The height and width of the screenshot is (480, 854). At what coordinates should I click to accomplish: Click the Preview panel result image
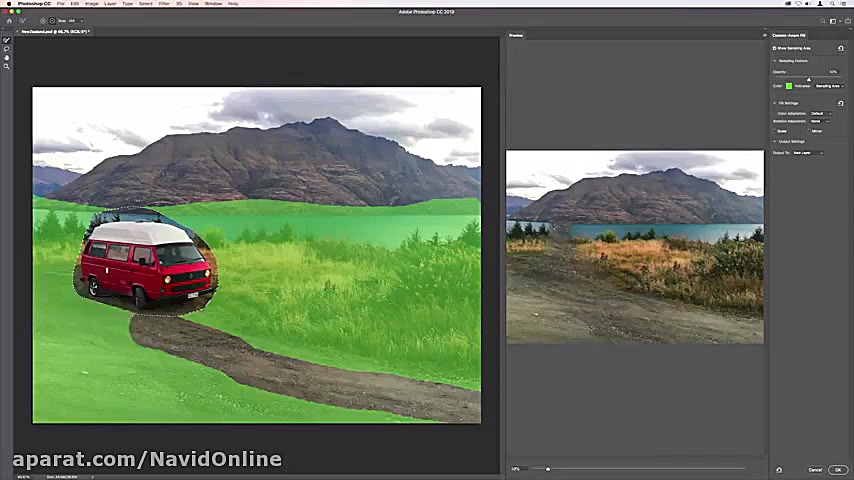tap(635, 247)
